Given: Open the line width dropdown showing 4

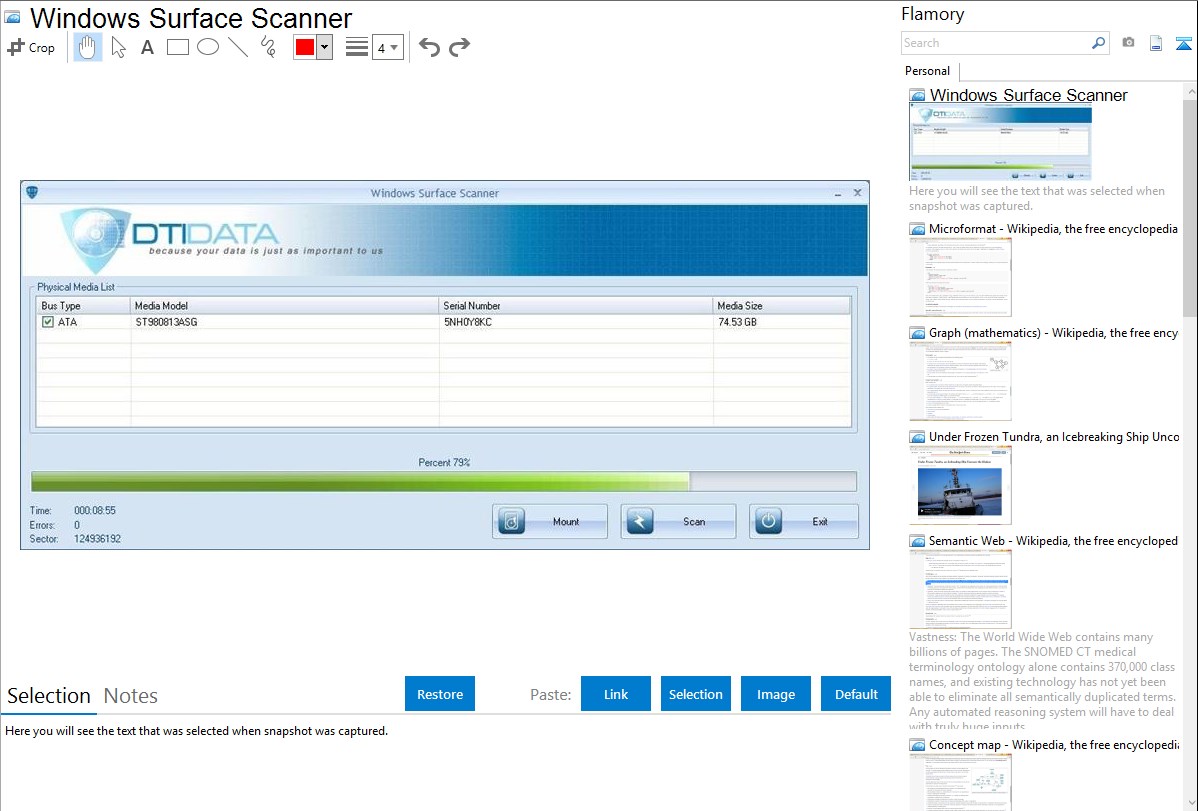Looking at the screenshot, I should pyautogui.click(x=388, y=48).
